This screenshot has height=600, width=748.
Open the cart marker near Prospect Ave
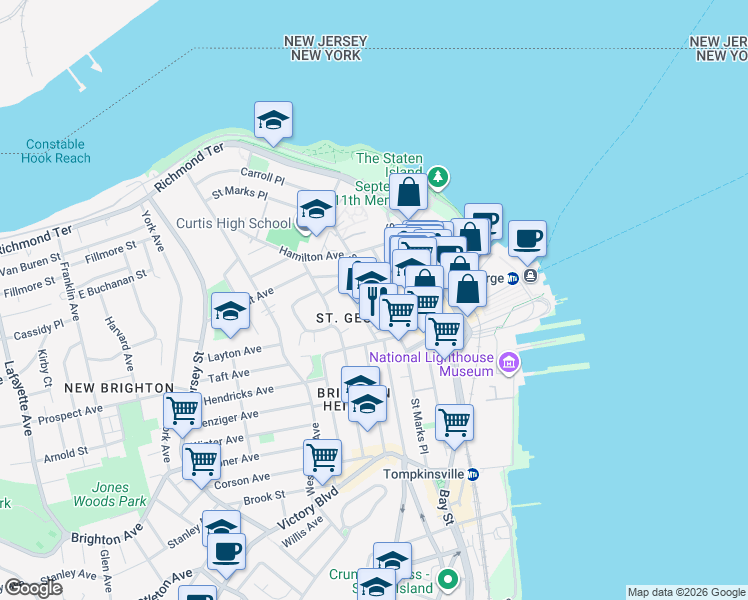pos(182,412)
